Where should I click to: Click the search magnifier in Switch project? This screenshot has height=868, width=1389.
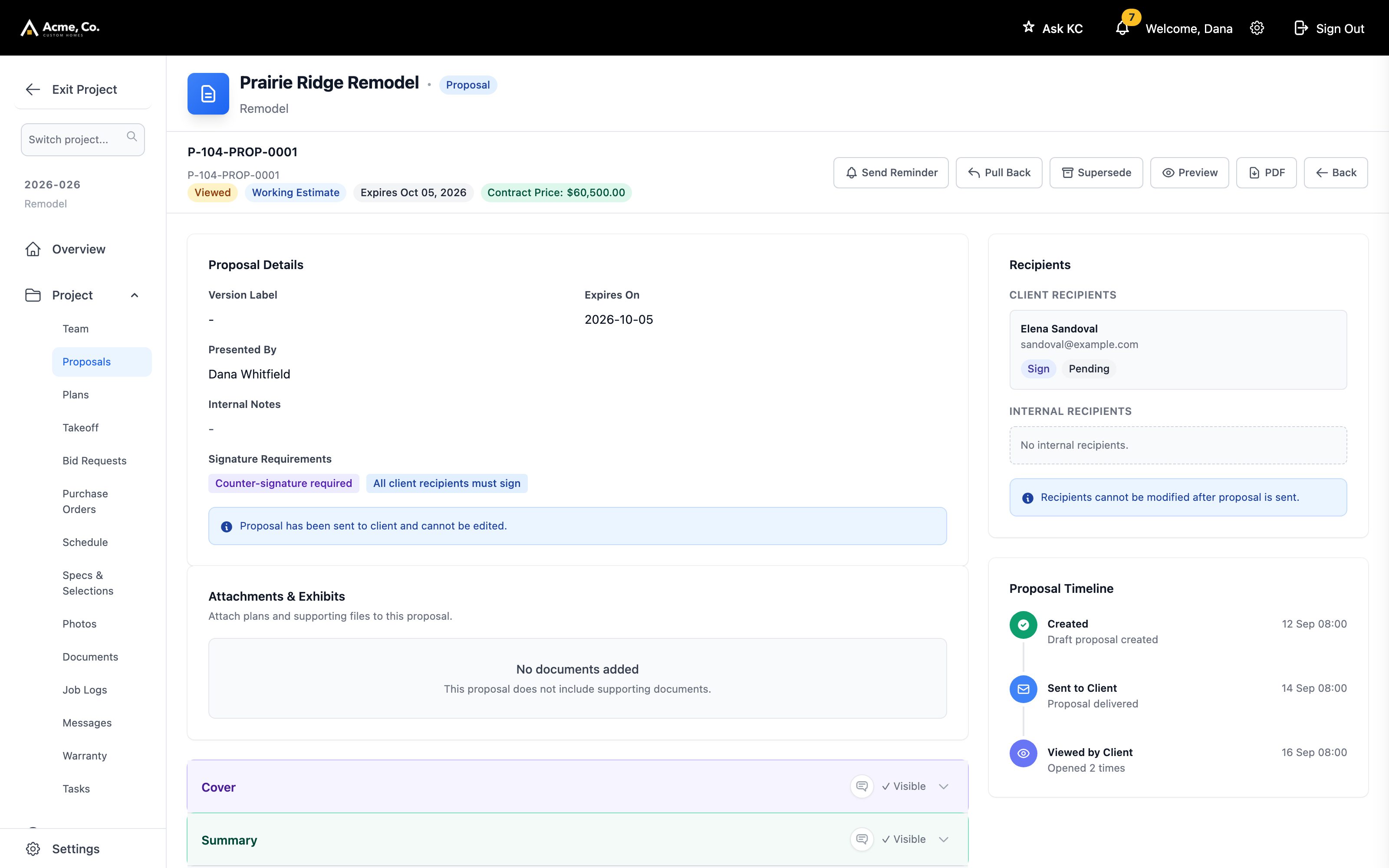(132, 137)
